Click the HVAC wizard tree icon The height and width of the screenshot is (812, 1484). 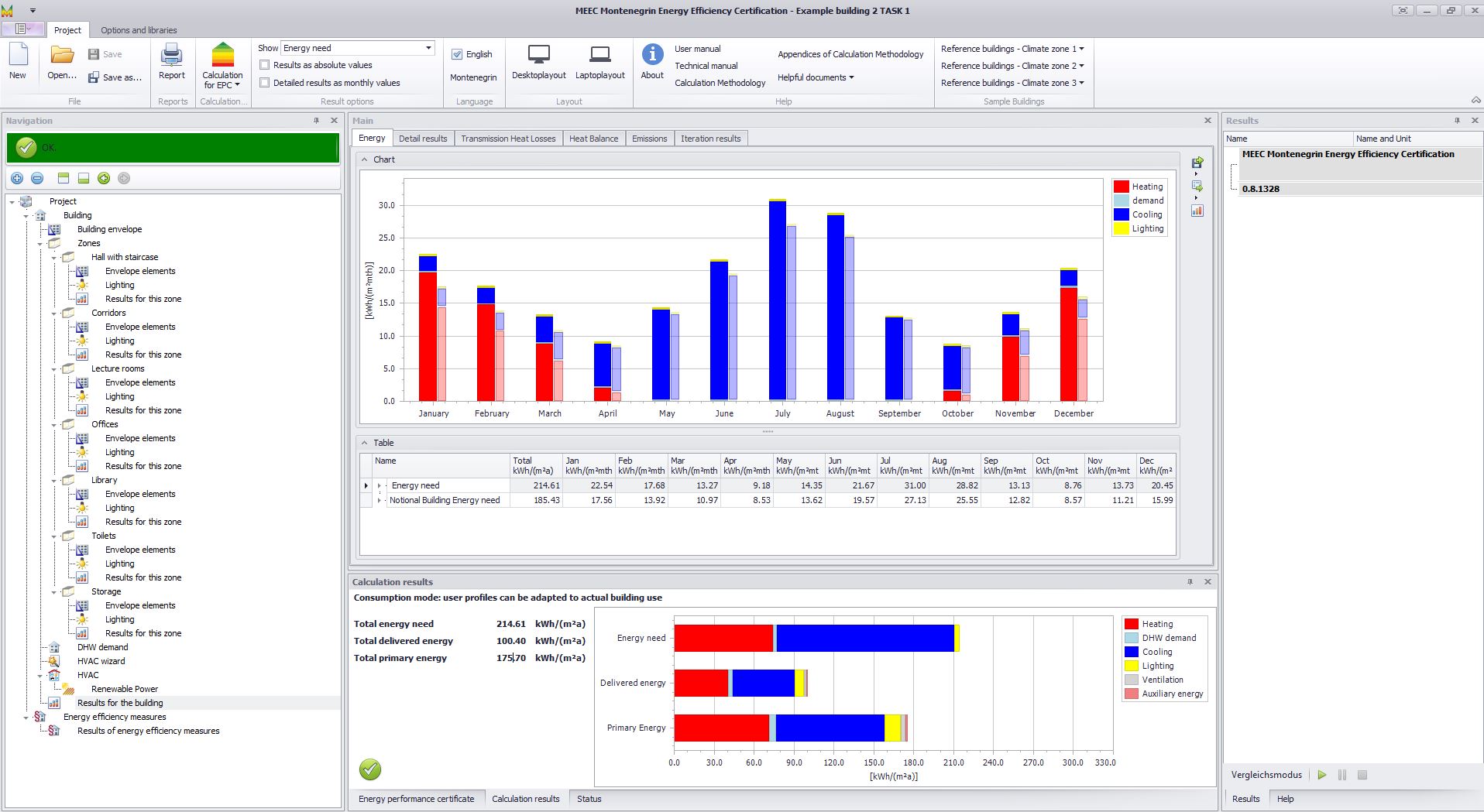point(54,661)
